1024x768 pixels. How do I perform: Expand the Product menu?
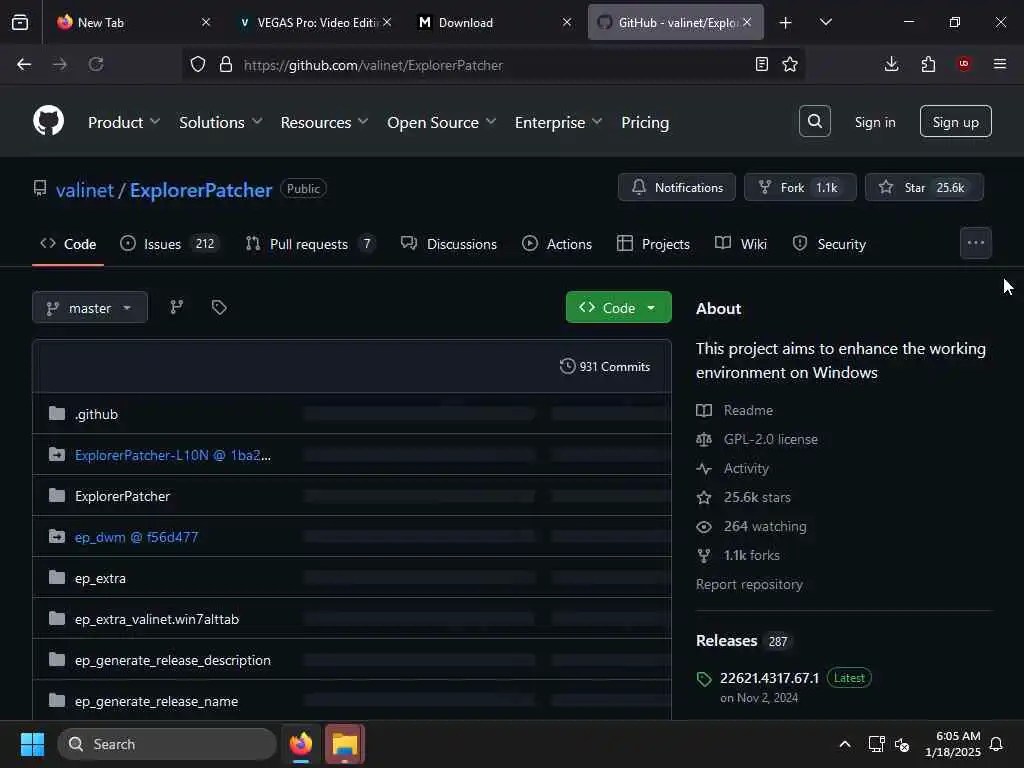coord(123,122)
